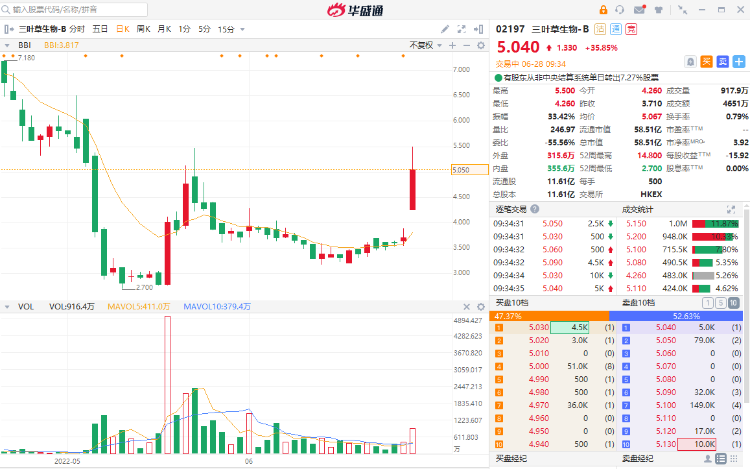Click the 02197 stock code
The height and width of the screenshot is (469, 750).
coord(510,29)
